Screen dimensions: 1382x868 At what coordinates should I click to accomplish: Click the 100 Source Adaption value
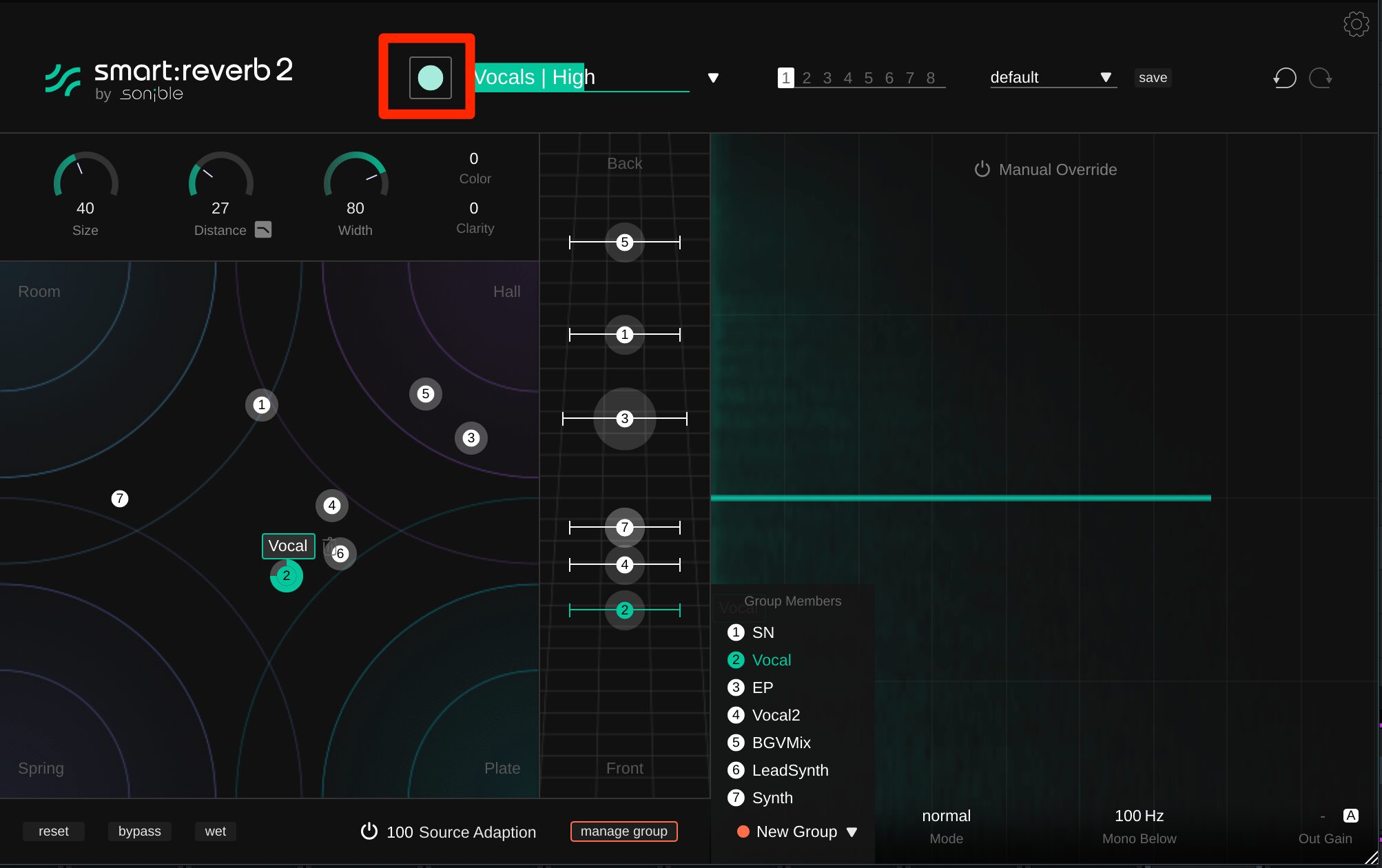400,832
